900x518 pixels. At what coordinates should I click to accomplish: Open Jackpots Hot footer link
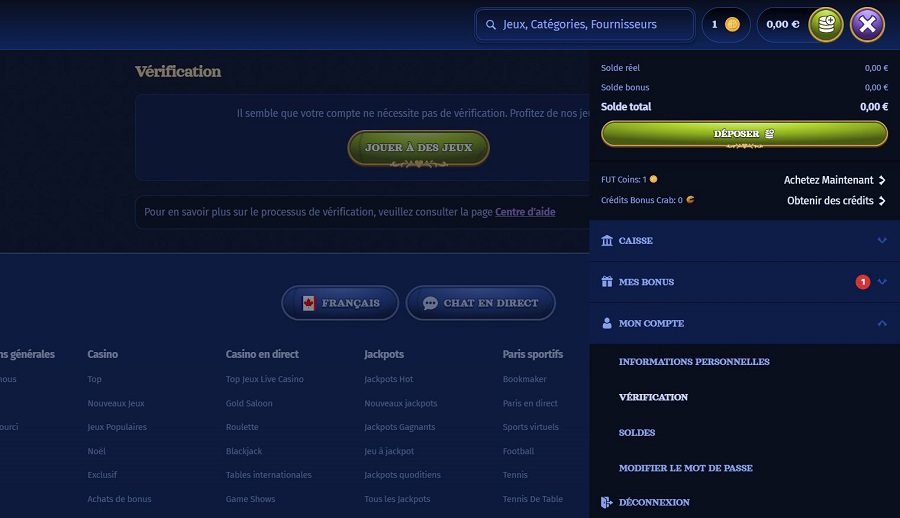(x=389, y=379)
